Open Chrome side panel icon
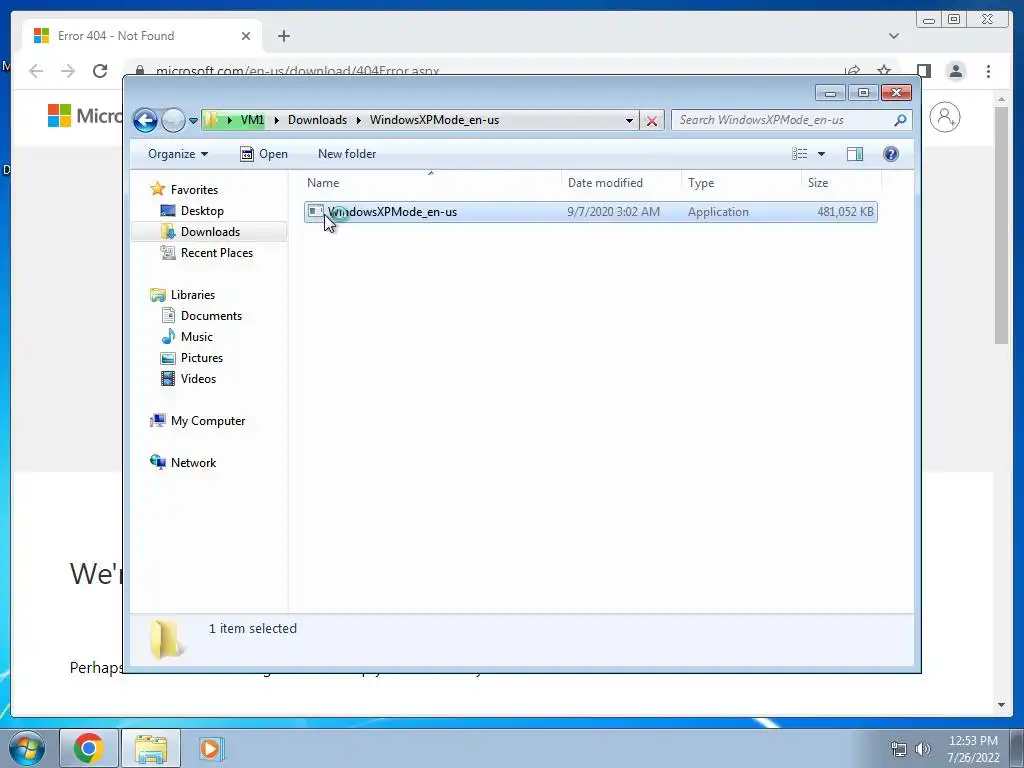The width and height of the screenshot is (1024, 768). pos(923,71)
